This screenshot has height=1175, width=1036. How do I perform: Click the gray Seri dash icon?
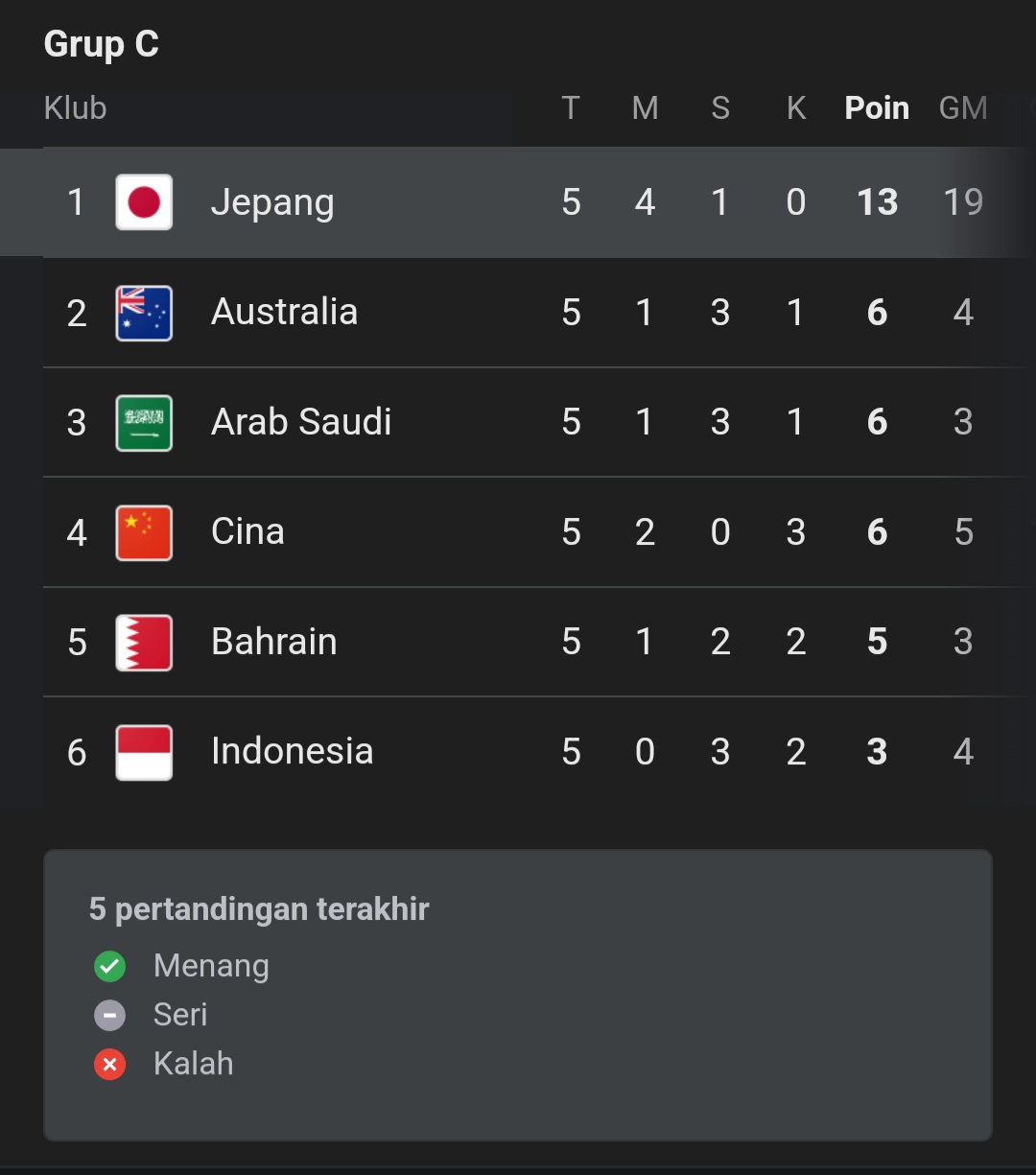[110, 1015]
